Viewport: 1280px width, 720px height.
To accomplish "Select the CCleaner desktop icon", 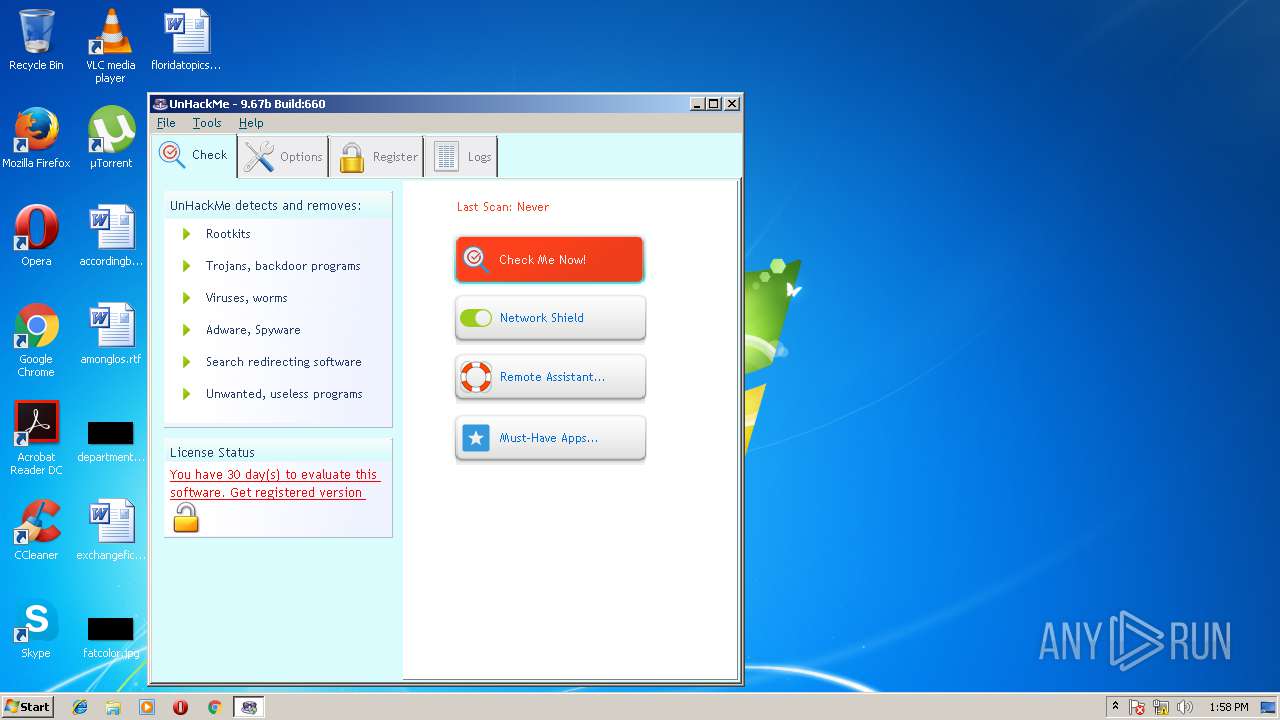I will click(36, 530).
